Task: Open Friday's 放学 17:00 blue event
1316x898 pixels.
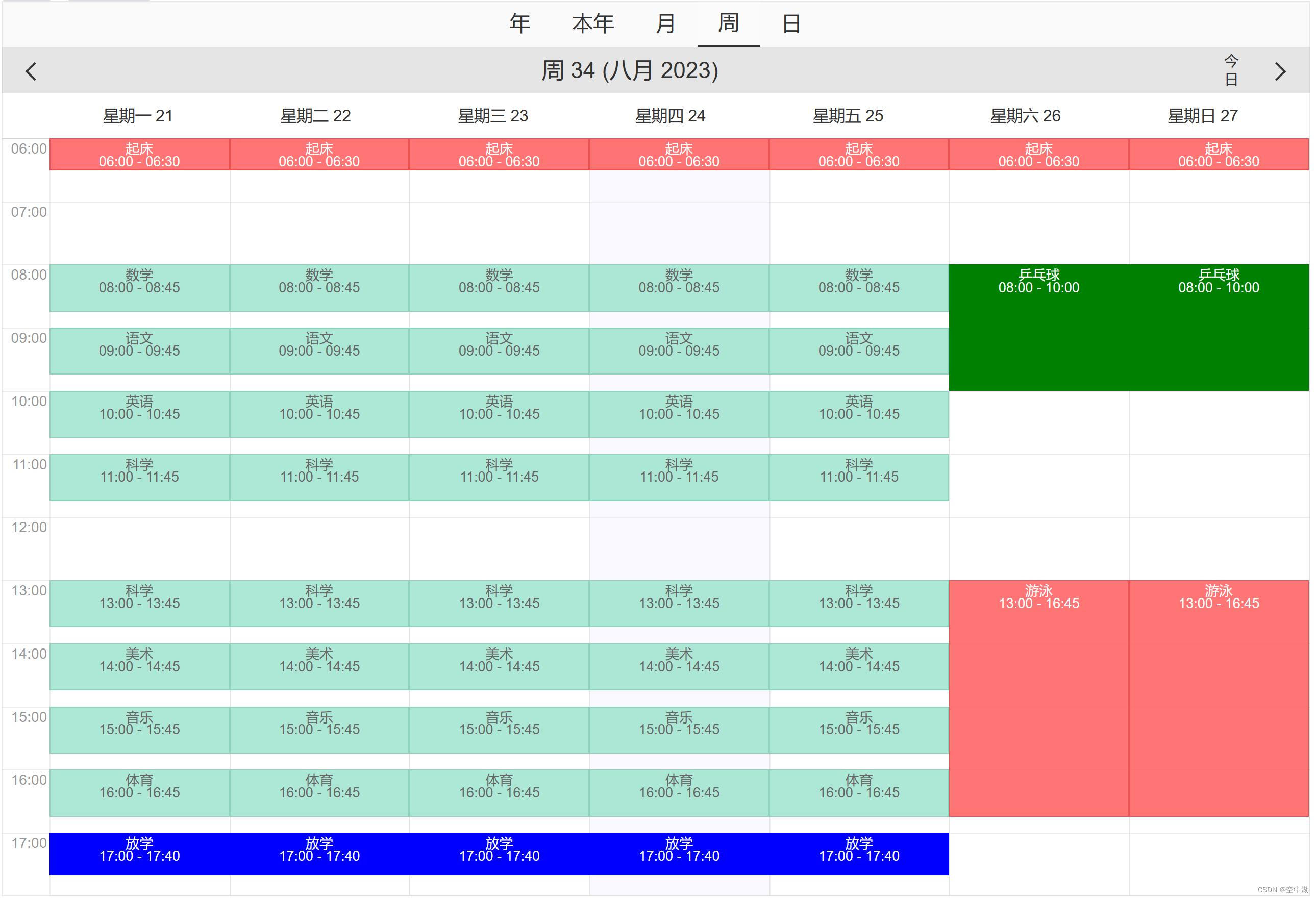Action: [x=858, y=854]
